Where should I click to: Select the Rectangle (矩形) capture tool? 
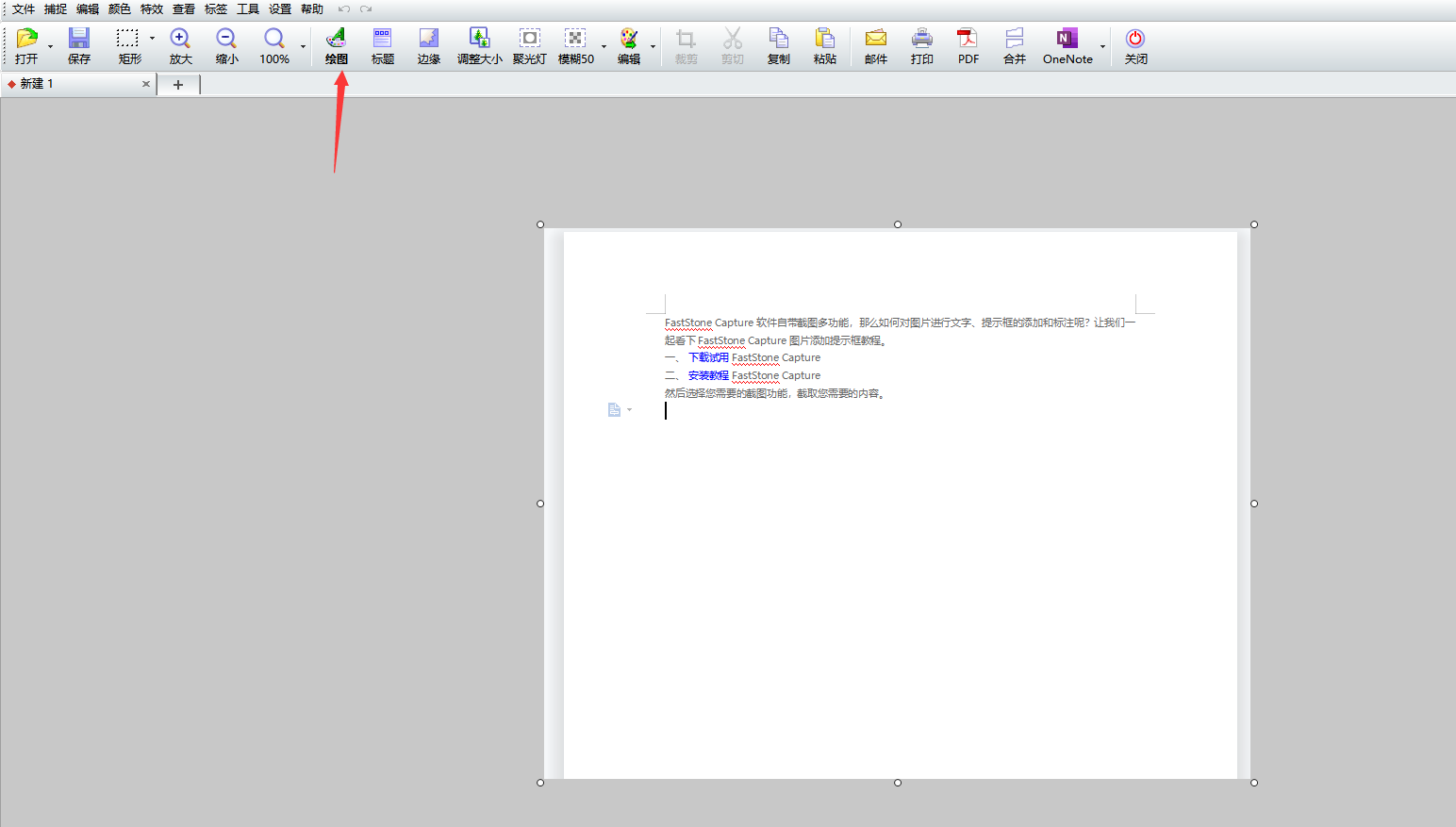127,38
